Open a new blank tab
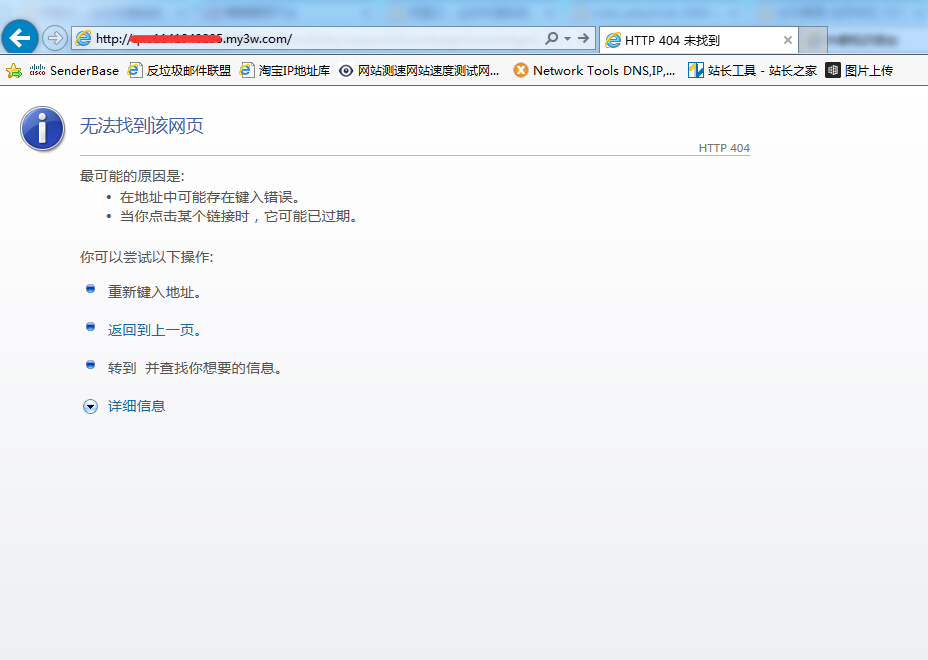Screen dimensions: 928x660 tap(814, 40)
